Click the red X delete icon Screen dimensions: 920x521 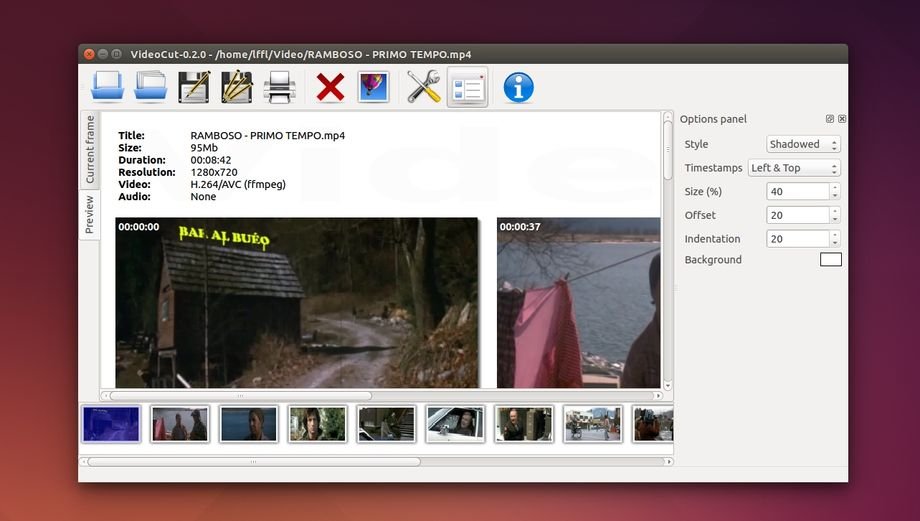pos(330,88)
